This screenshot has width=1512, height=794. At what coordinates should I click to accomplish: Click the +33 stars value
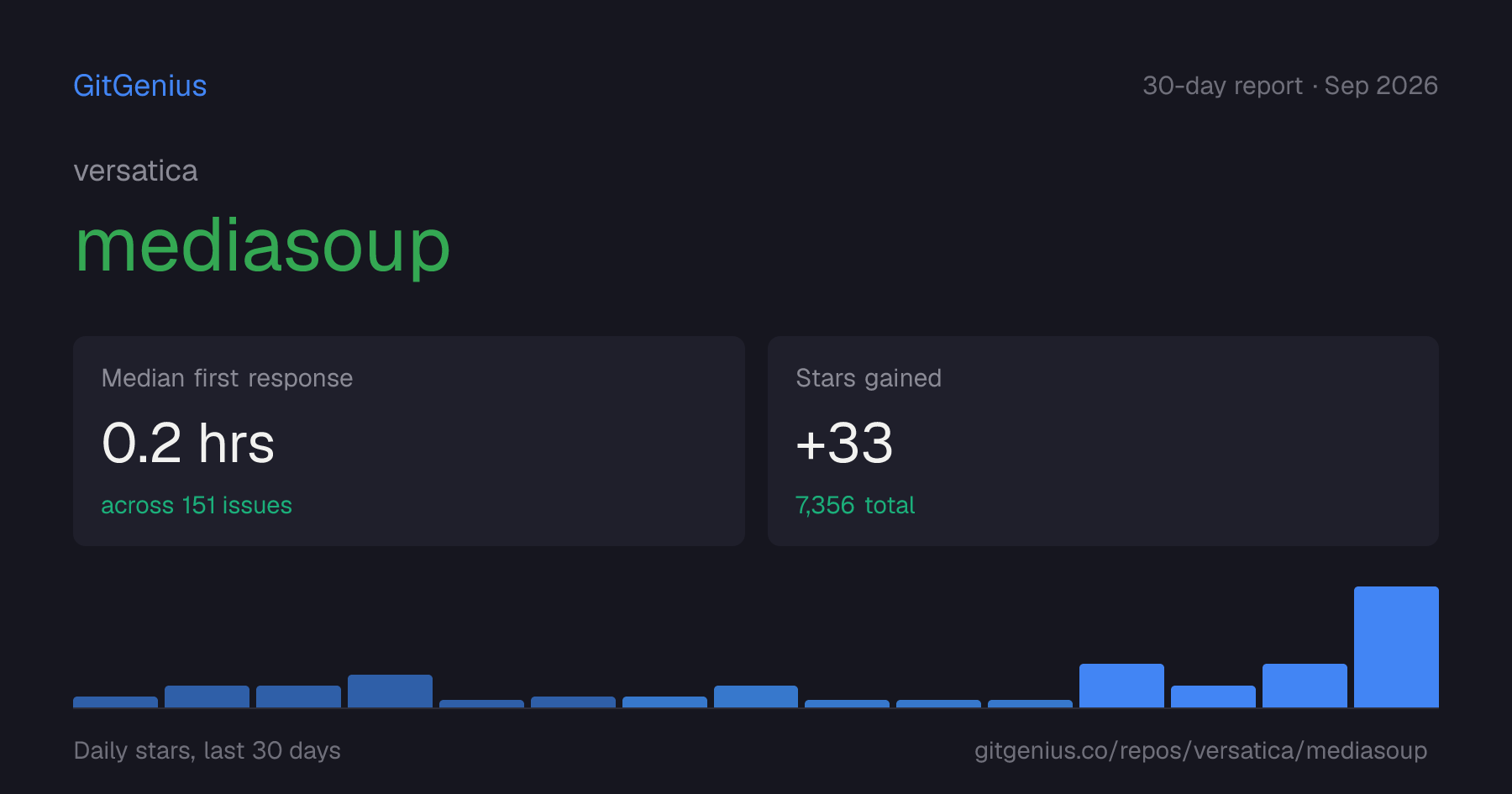tap(844, 443)
